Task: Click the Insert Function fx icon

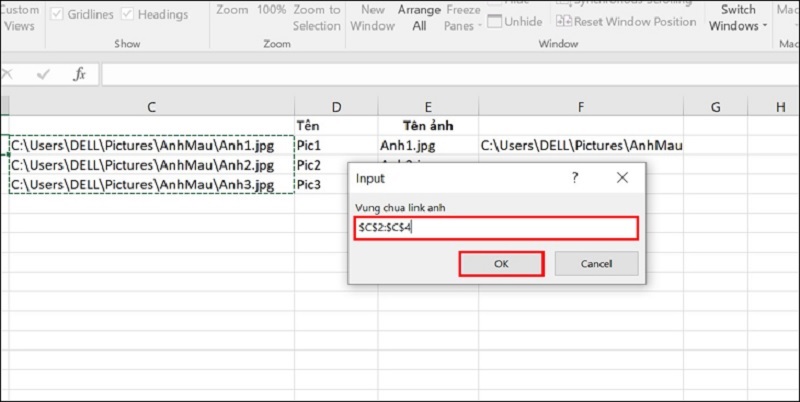Action: tap(79, 75)
